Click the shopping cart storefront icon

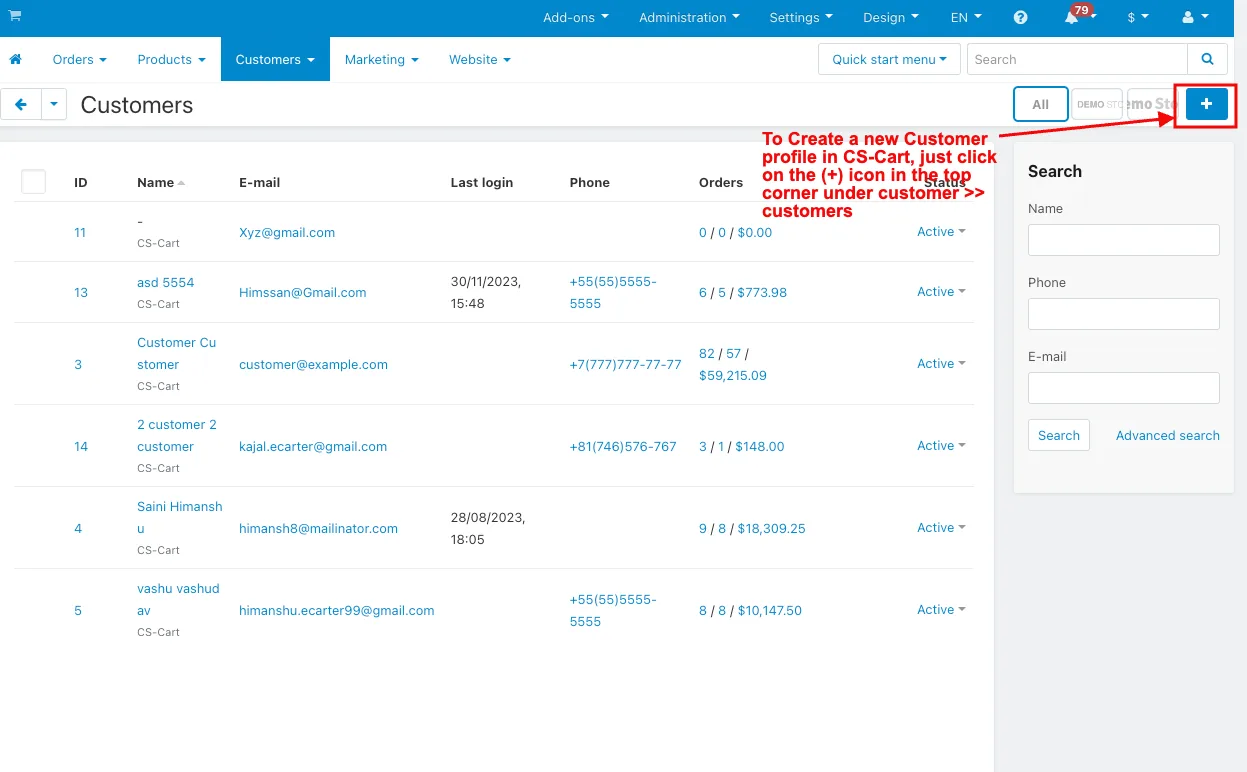tap(15, 16)
